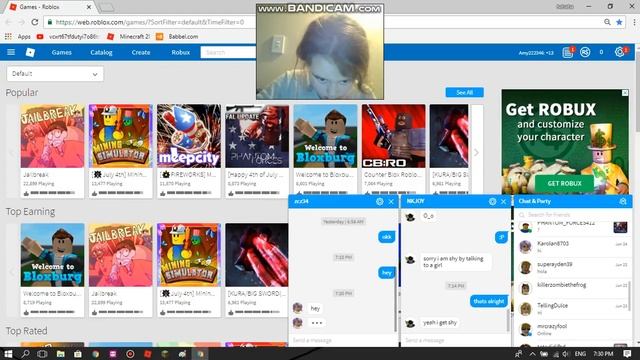Image resolution: width=640 pixels, height=360 pixels.
Task: Open a new browser tab
Action: 106,7
